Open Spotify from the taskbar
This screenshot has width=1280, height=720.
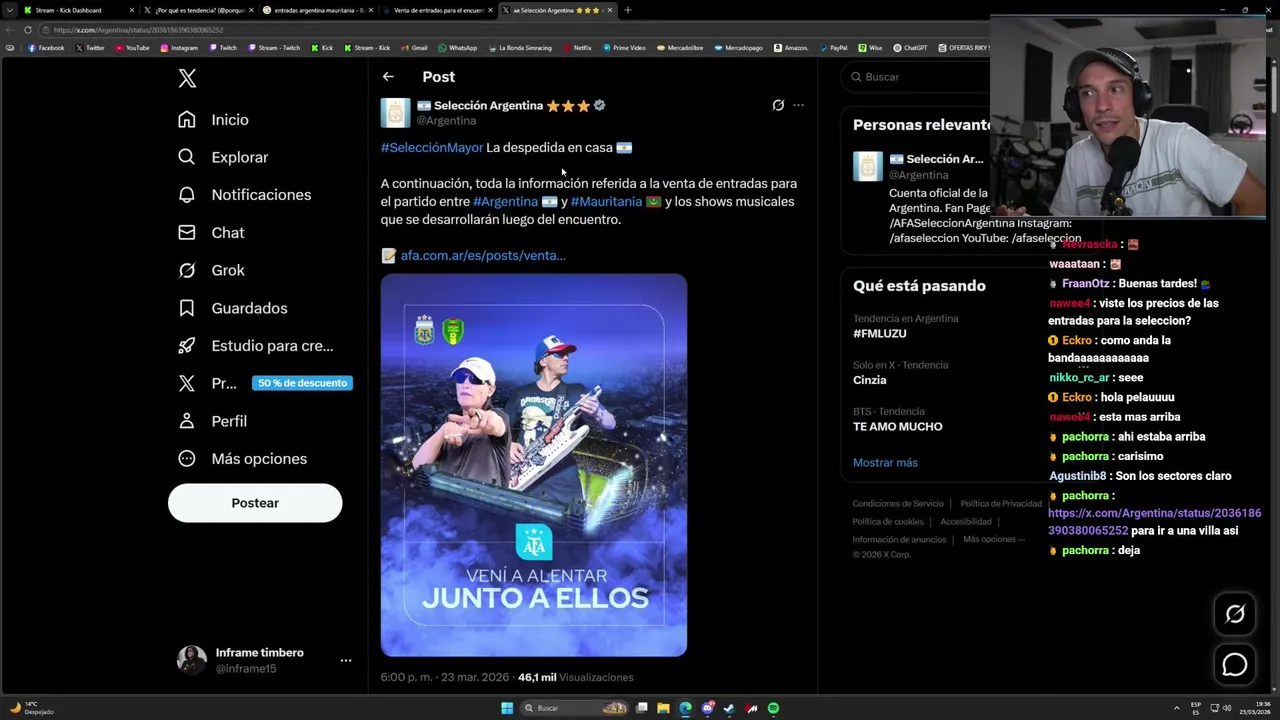773,708
